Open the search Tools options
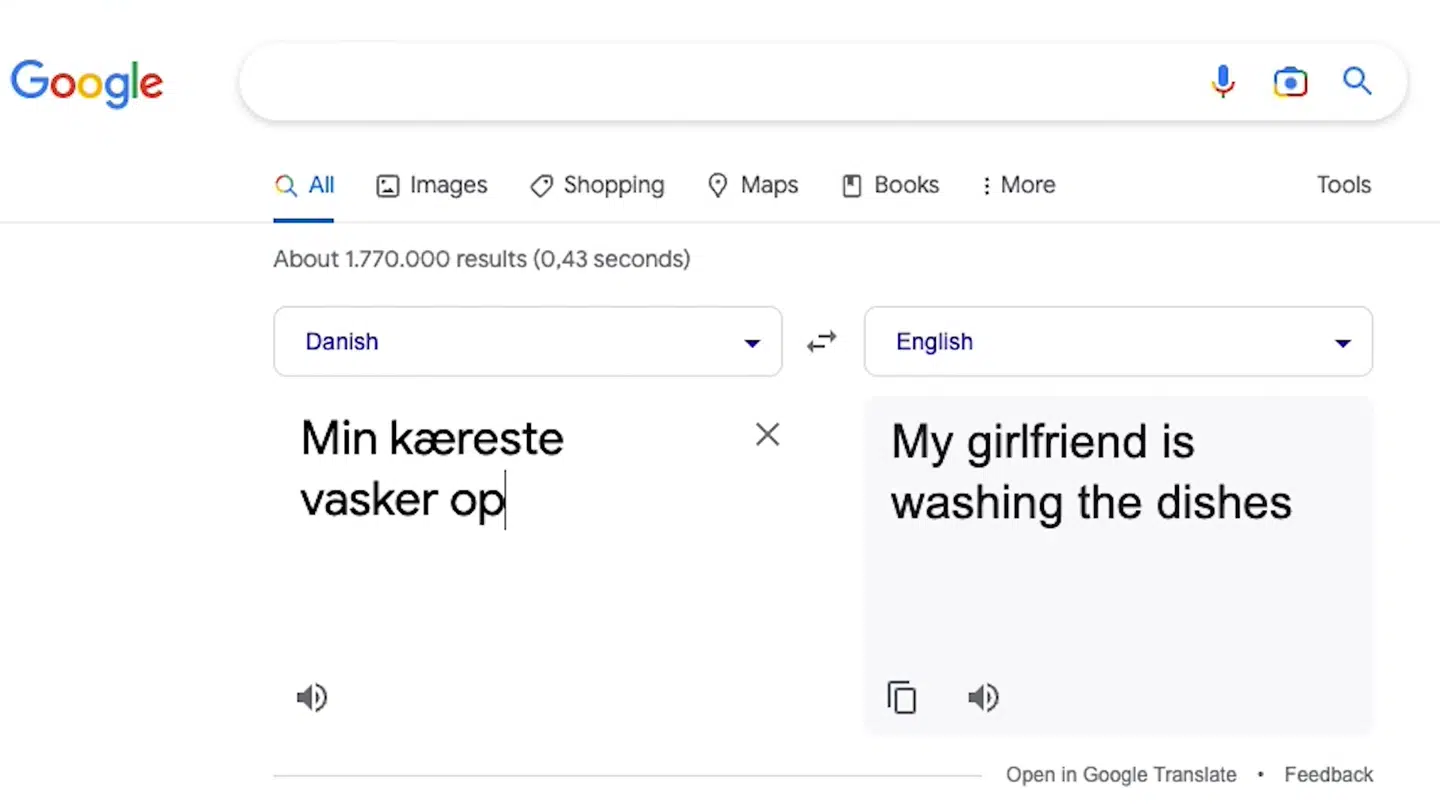1440x810 pixels. [x=1343, y=185]
